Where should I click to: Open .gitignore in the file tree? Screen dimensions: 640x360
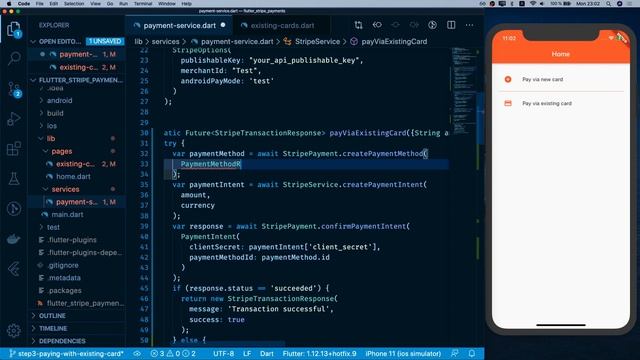pos(62,265)
